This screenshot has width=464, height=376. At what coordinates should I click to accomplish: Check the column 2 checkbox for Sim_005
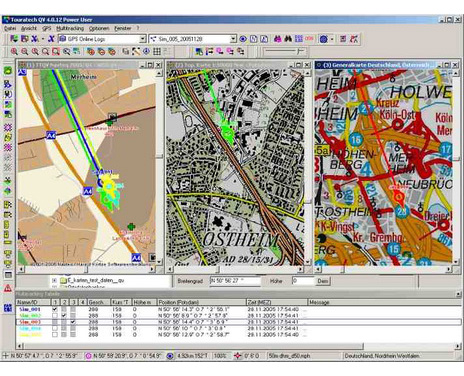(64, 334)
